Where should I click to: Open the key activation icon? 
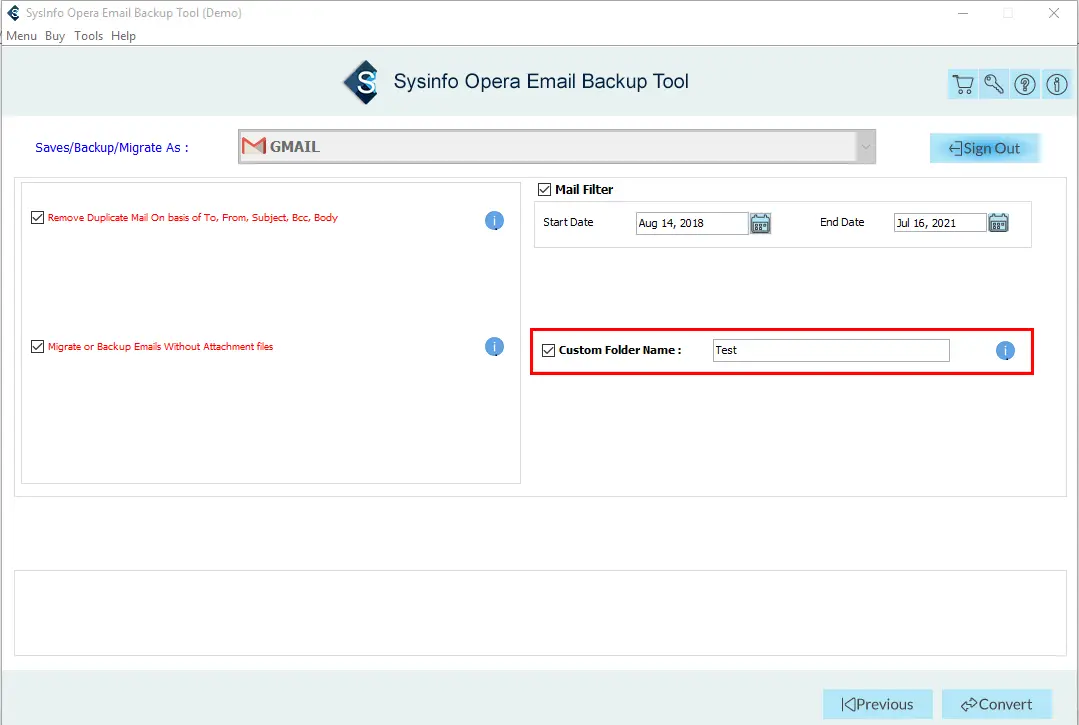[994, 85]
